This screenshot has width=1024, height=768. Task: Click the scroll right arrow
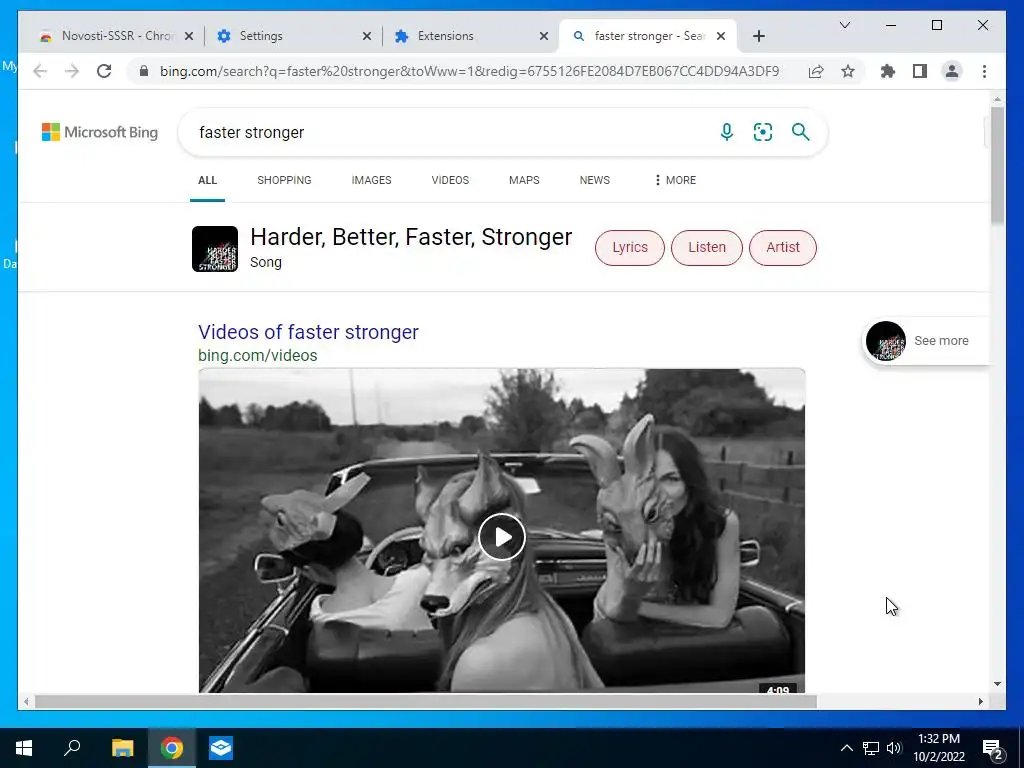(x=980, y=701)
